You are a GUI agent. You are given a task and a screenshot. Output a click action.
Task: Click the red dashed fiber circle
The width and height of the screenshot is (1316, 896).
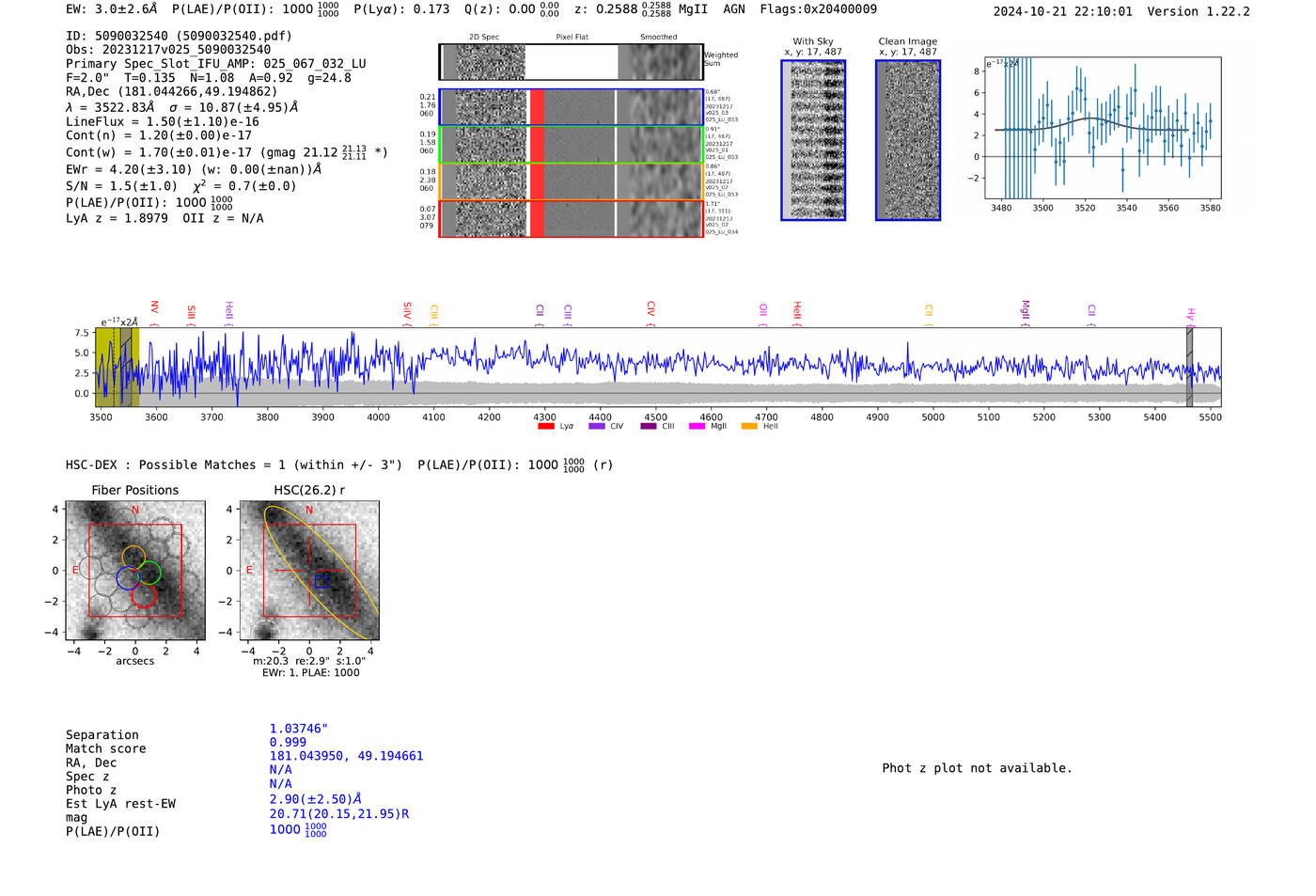144,594
